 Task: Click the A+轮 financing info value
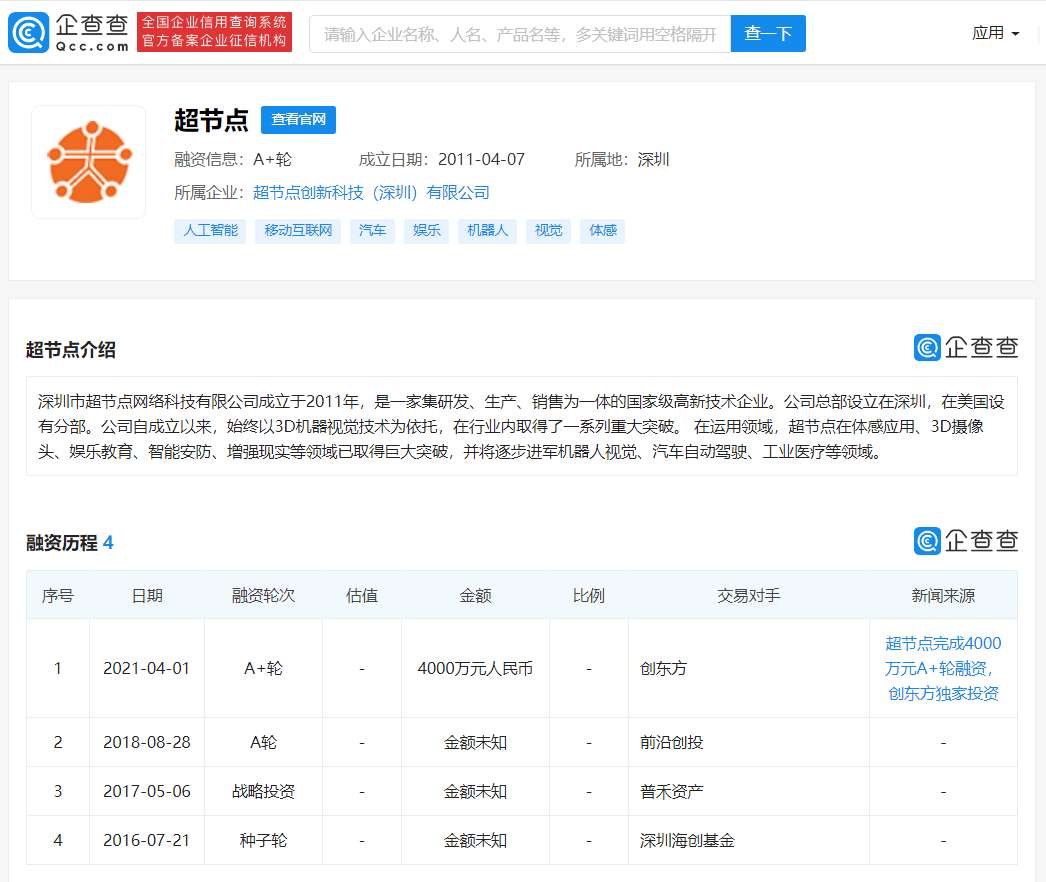pos(272,159)
